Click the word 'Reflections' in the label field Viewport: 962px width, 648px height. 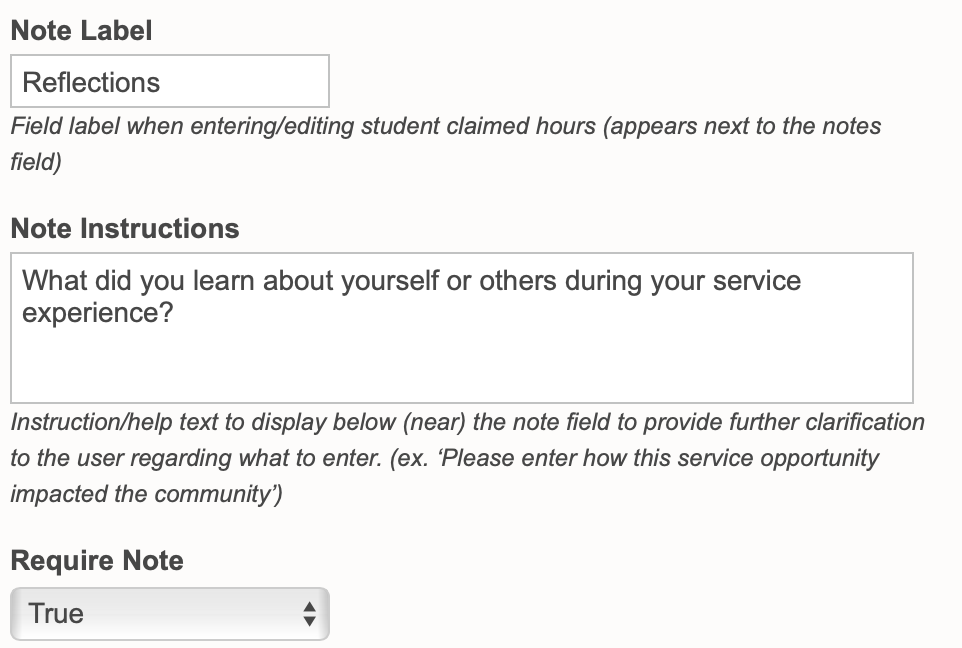pos(91,82)
